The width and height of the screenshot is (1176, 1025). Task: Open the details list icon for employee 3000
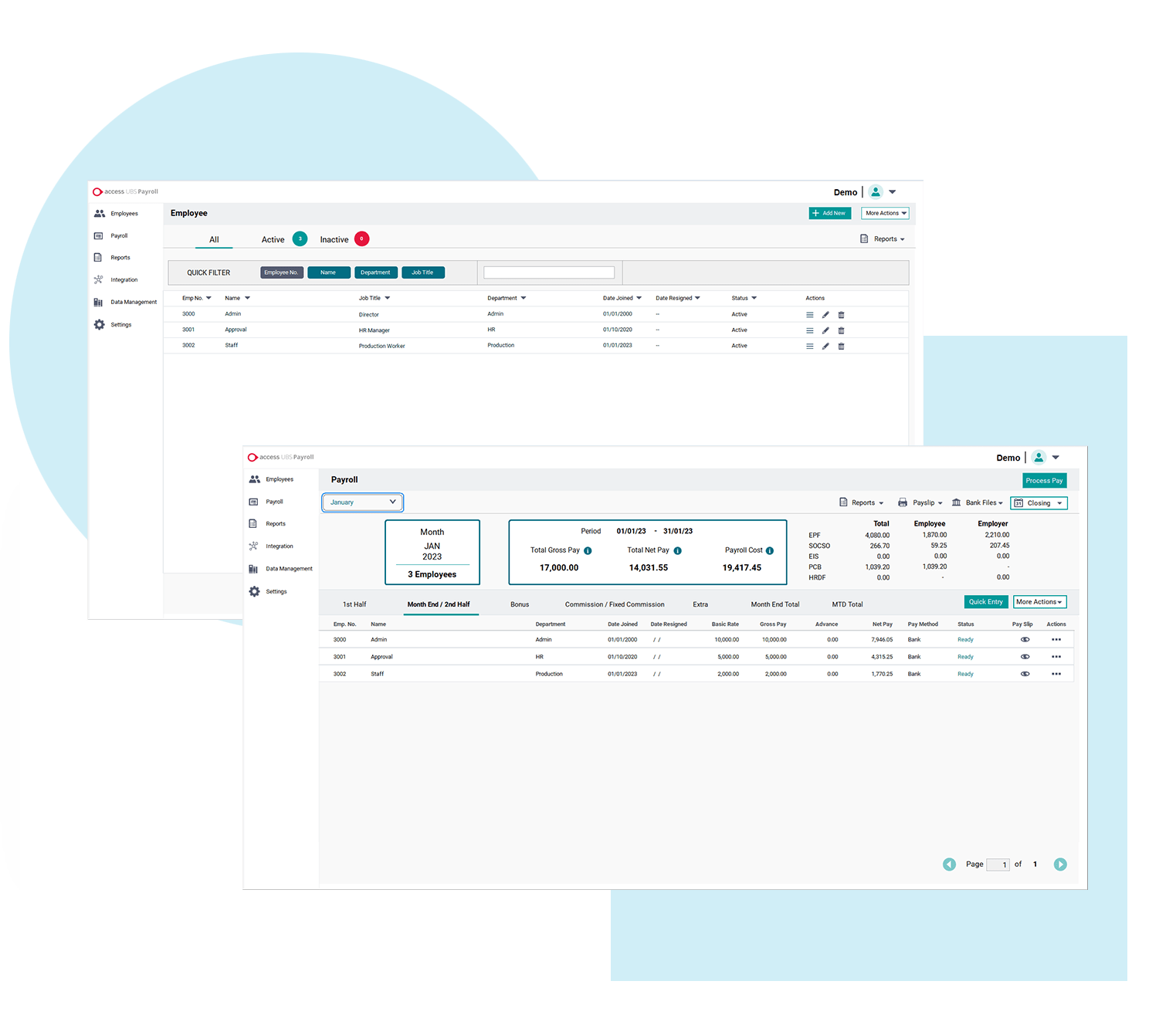[x=810, y=315]
